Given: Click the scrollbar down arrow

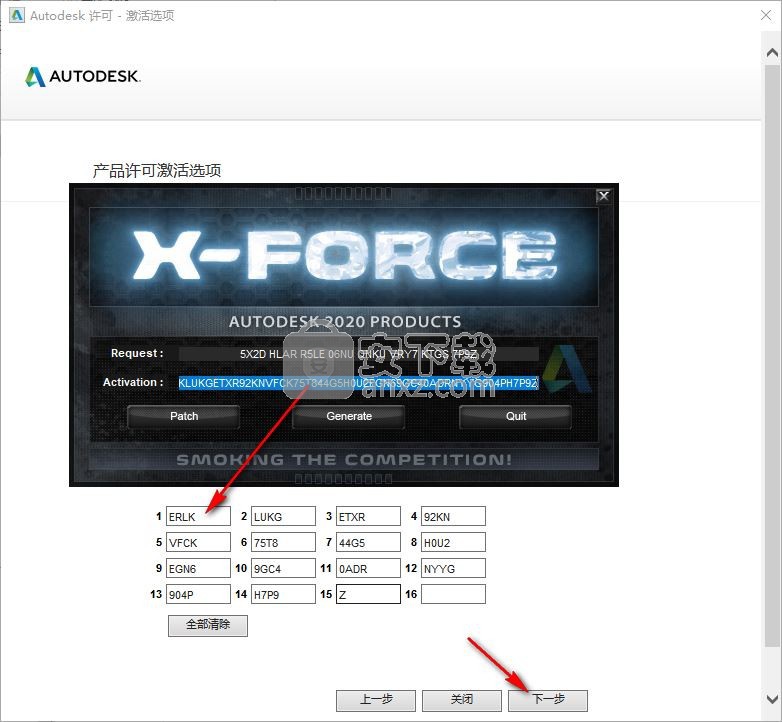Looking at the screenshot, I should coord(772,699).
